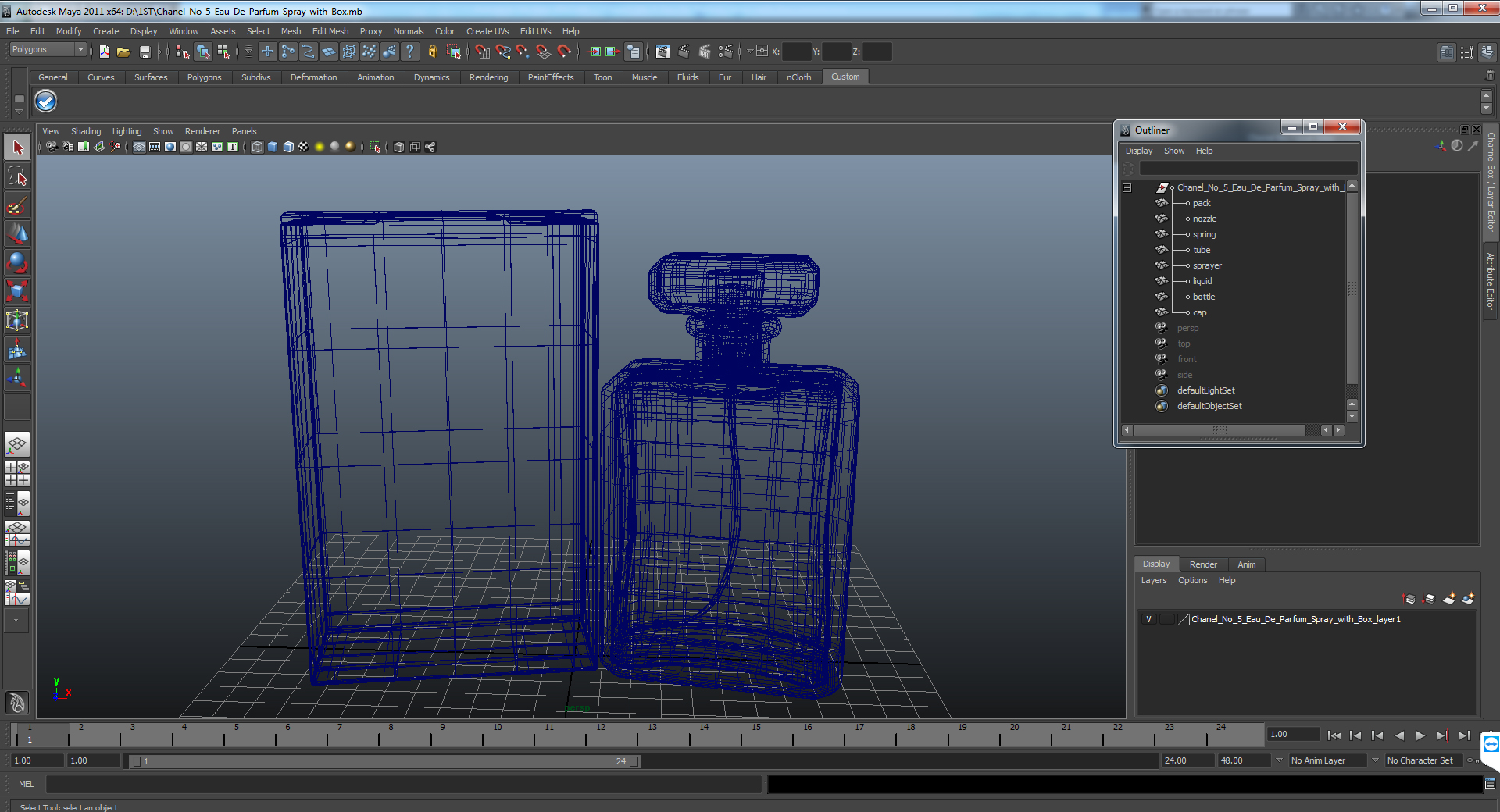
Task: Toggle smooth shade all in viewport toolbar
Action: click(273, 147)
